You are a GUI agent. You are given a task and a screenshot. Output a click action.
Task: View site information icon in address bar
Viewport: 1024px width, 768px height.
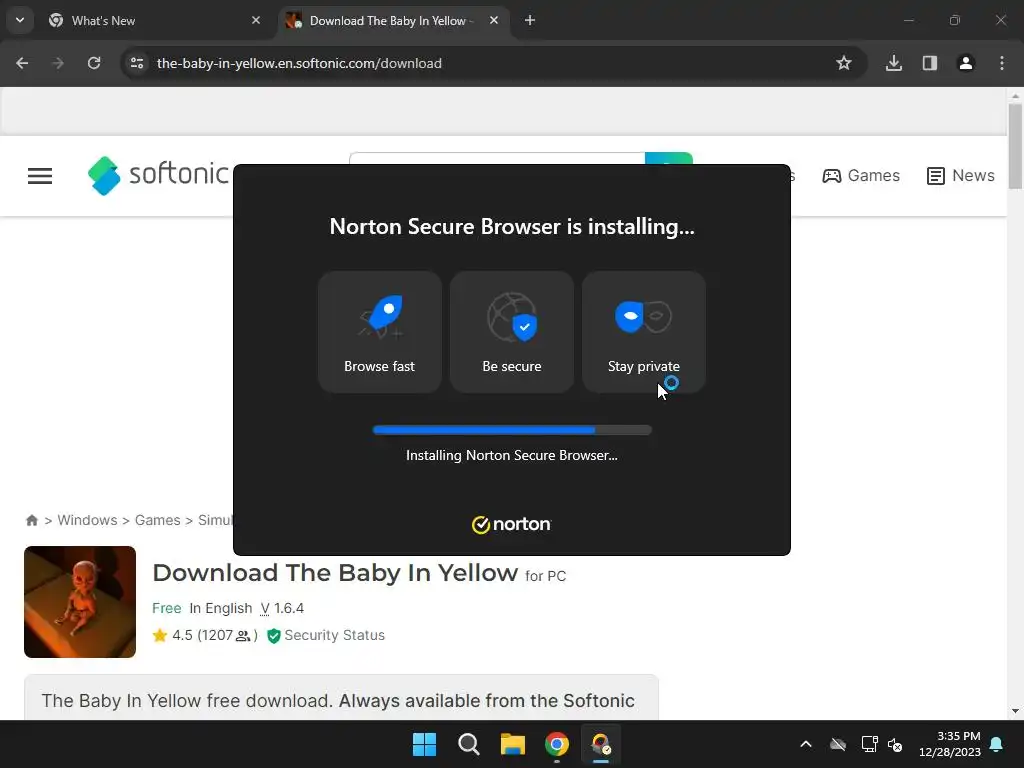point(137,63)
